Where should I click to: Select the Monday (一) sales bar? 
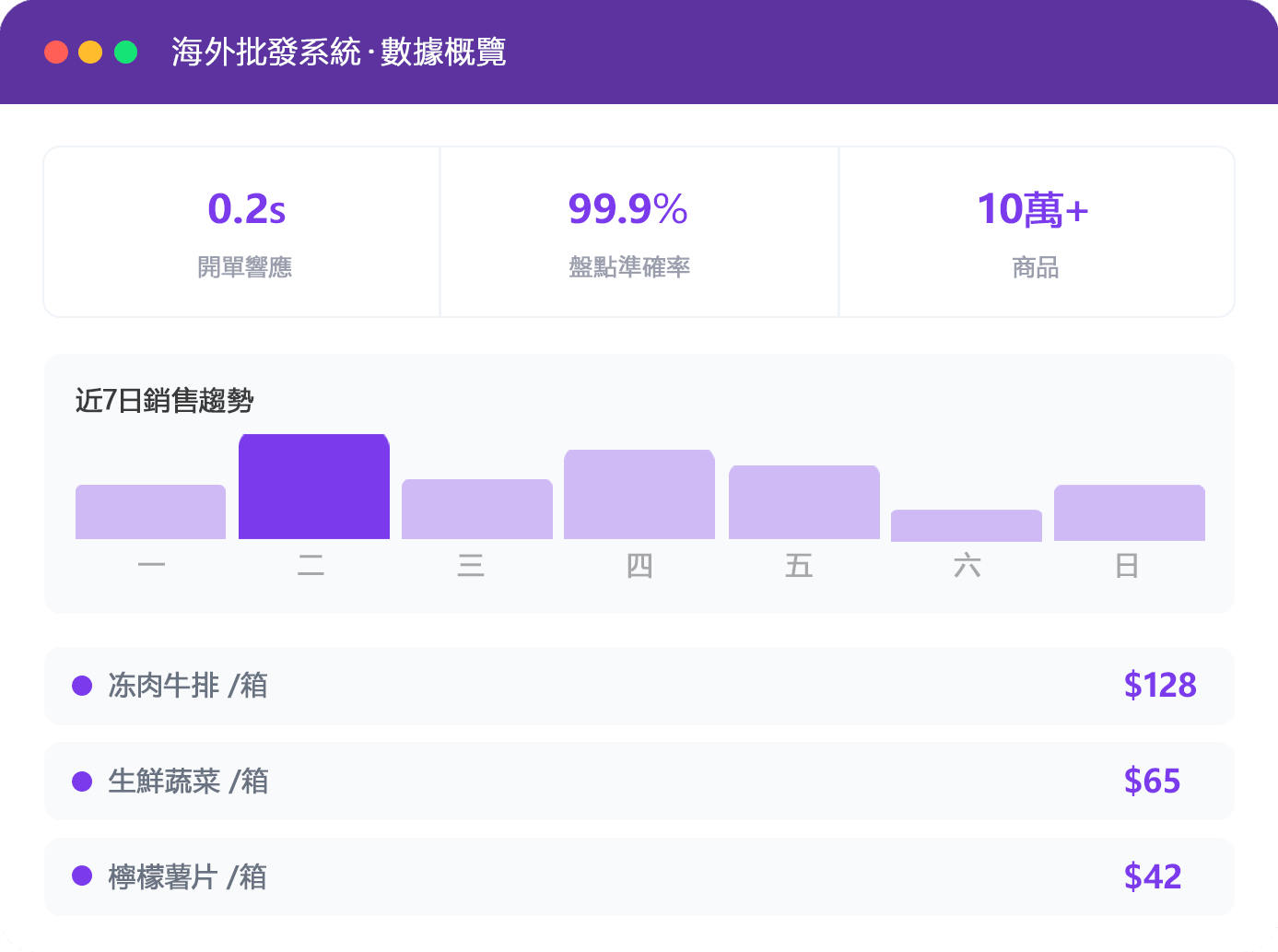point(150,511)
